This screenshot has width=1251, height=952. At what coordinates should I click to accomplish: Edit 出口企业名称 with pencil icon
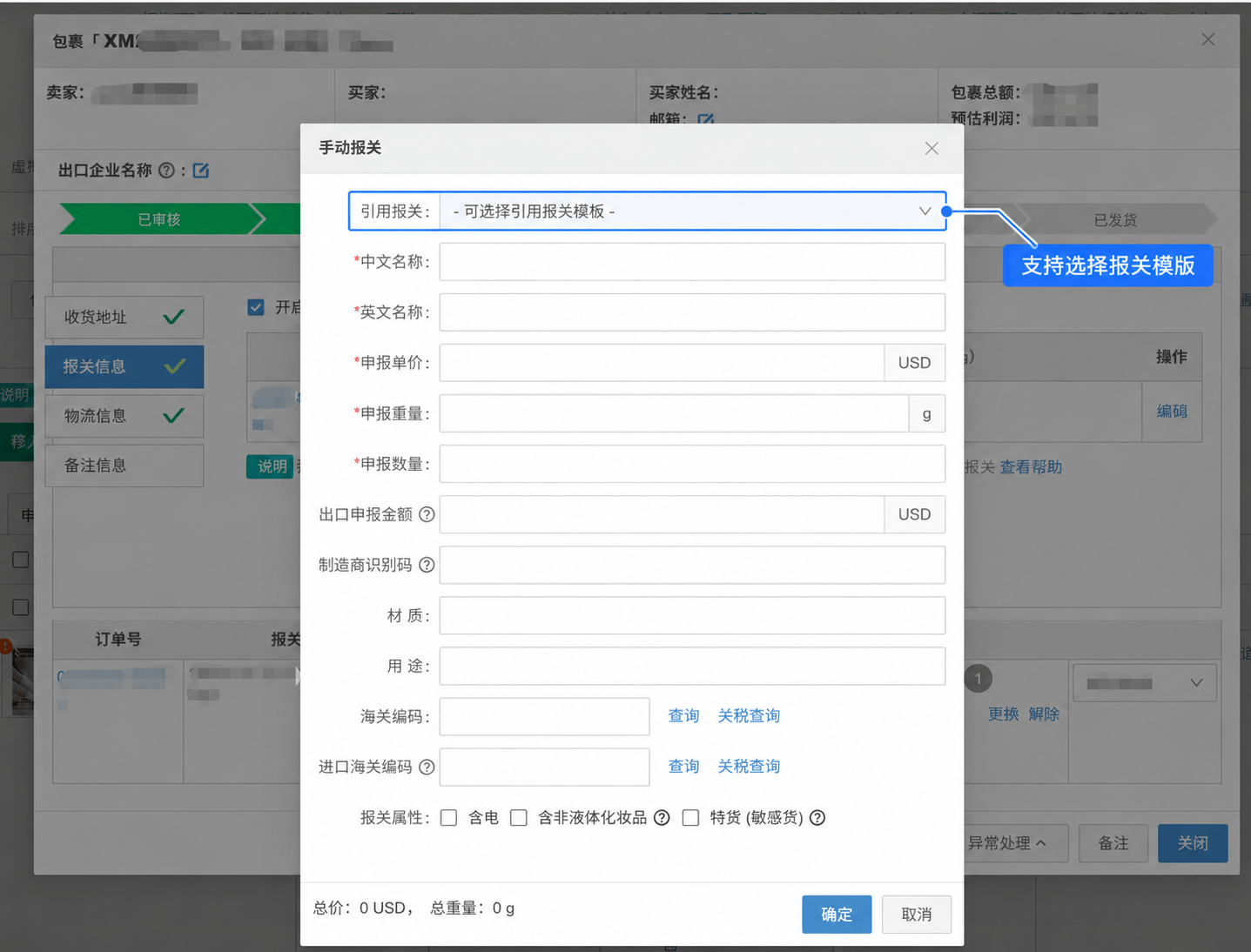[201, 171]
